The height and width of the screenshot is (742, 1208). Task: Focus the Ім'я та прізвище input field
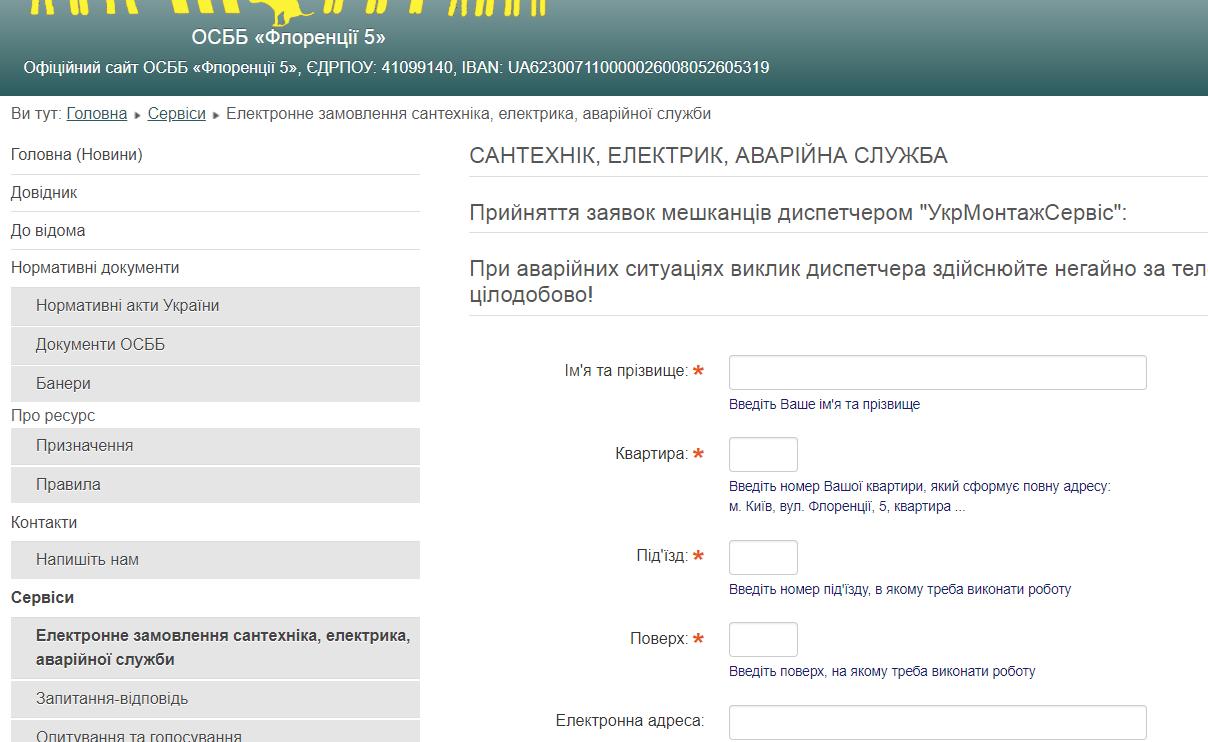[x=938, y=372]
